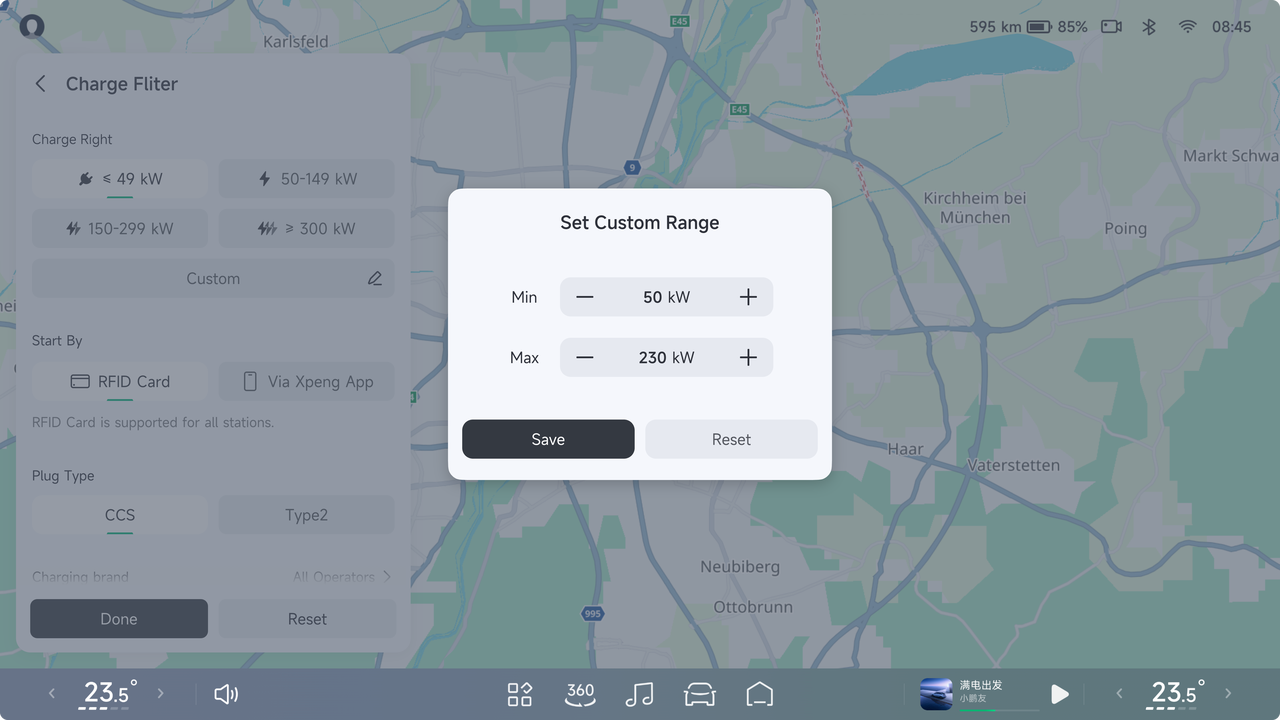Play the 满电出发 media track
Viewport: 1280px width, 720px height.
tap(1059, 693)
